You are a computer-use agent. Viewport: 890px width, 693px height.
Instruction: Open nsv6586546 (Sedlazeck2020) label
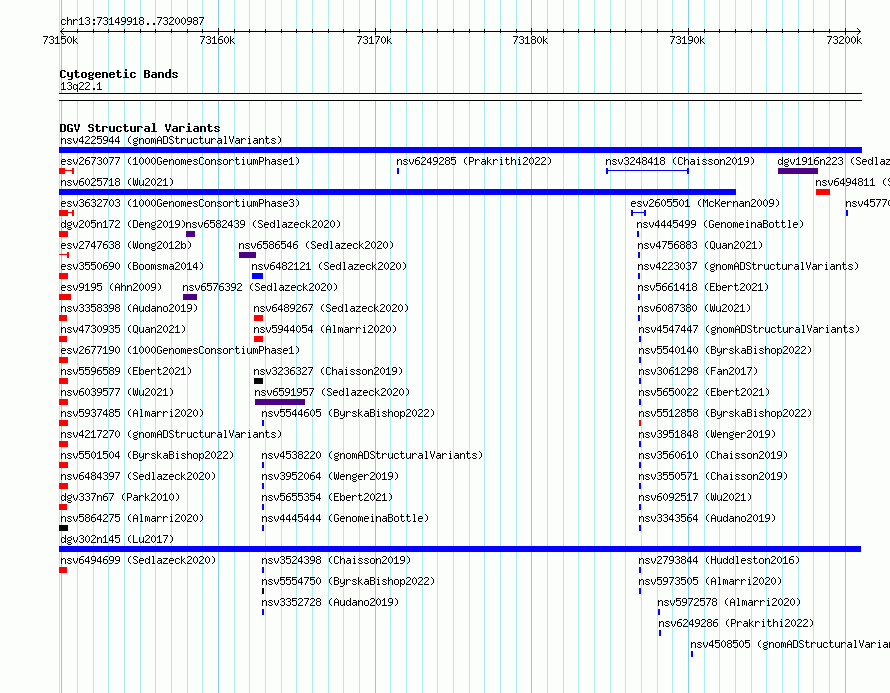tap(316, 245)
